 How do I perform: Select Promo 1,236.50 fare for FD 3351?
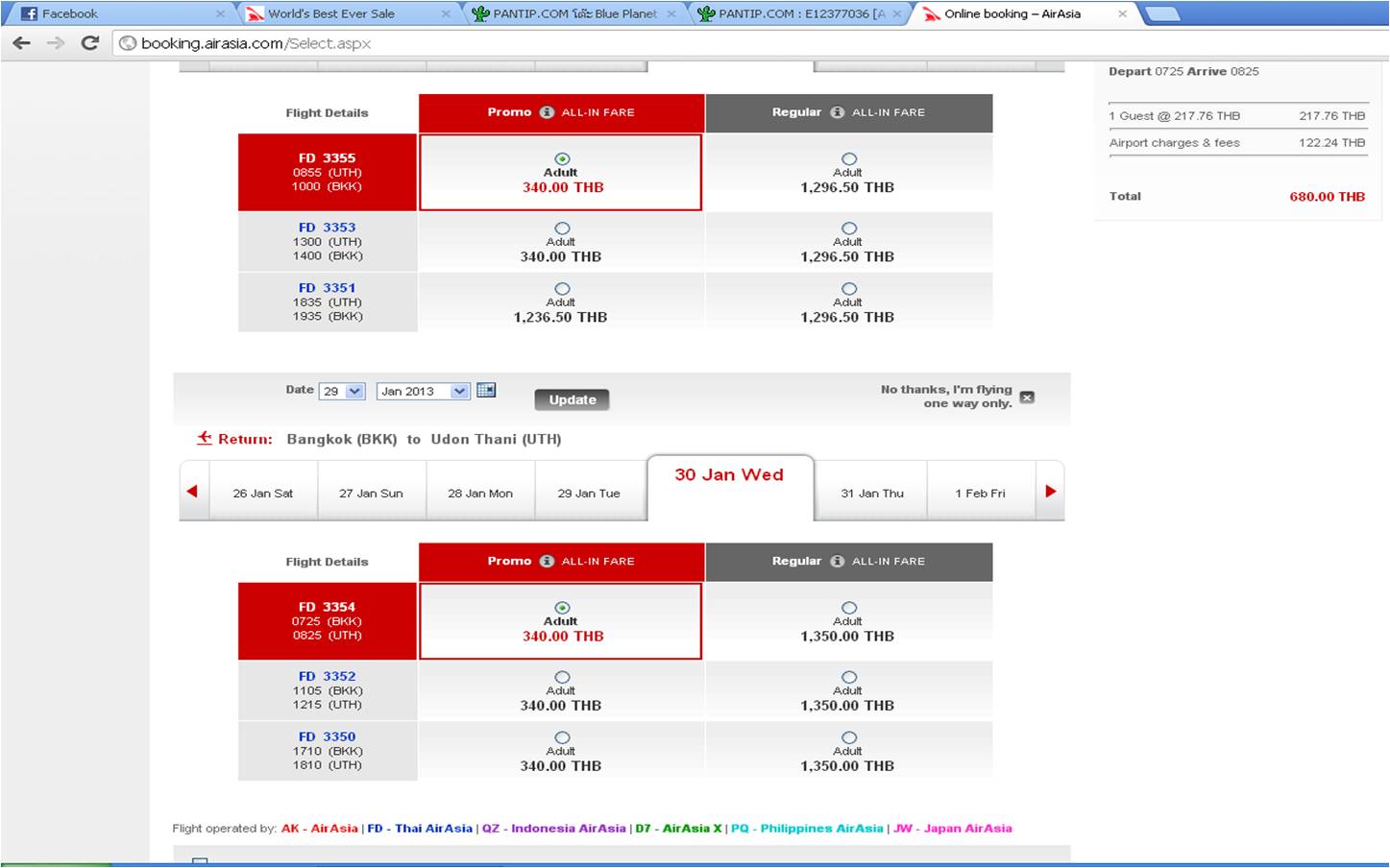562,289
